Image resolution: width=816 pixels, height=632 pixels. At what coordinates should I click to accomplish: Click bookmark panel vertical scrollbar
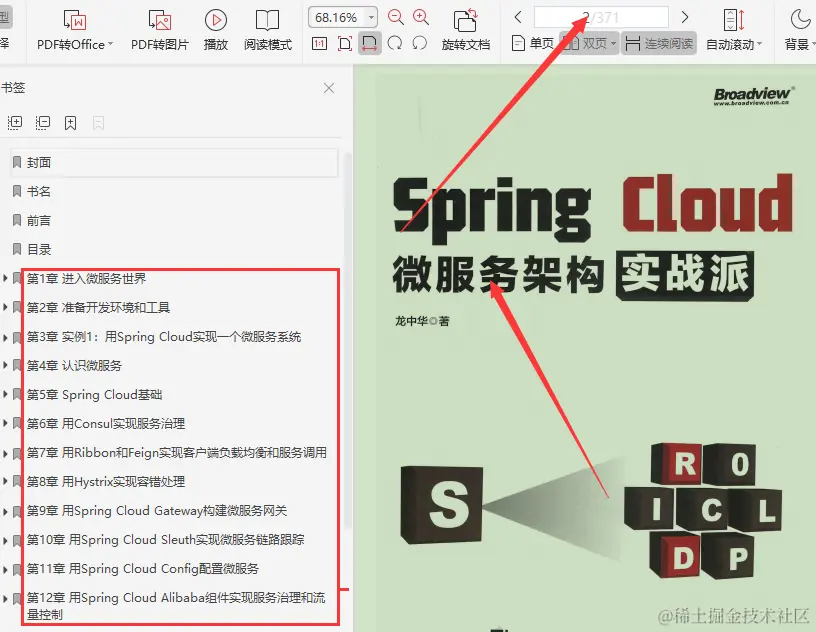pos(349,341)
